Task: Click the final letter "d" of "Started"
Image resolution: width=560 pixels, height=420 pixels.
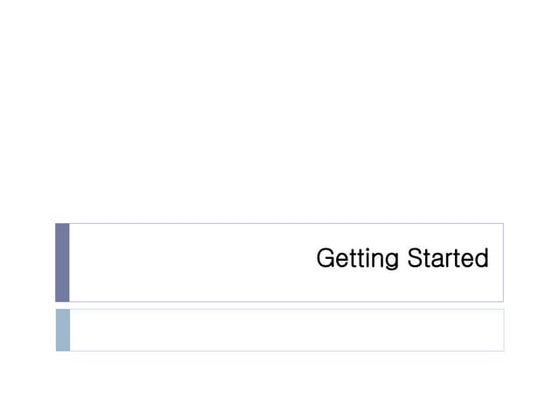Action: point(482,258)
